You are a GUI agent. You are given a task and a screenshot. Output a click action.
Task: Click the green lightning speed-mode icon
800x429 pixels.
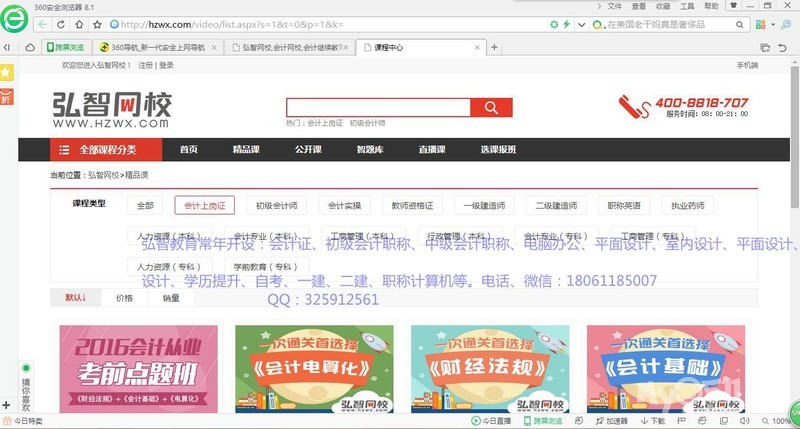click(x=566, y=24)
